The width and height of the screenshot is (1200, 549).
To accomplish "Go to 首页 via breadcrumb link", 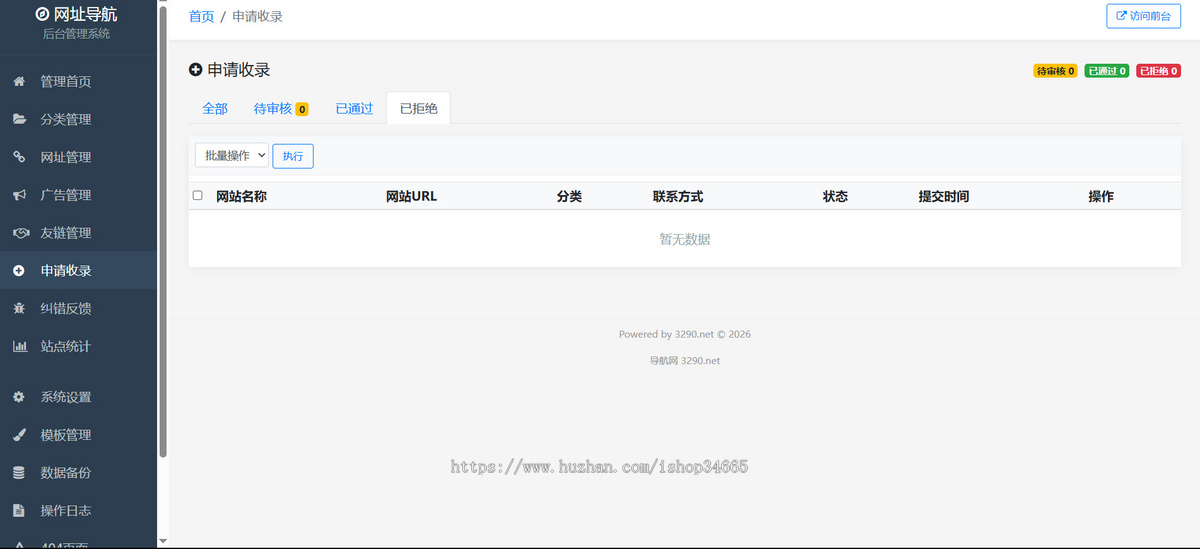I will 201,16.
